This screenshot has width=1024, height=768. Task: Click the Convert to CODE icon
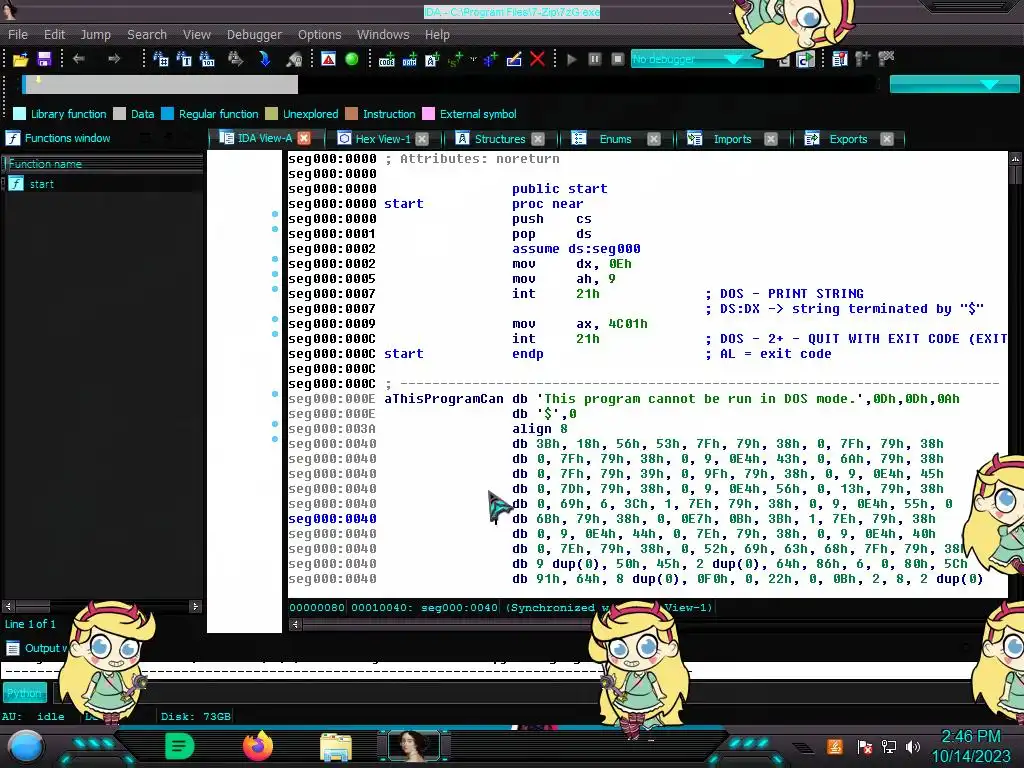[387, 59]
